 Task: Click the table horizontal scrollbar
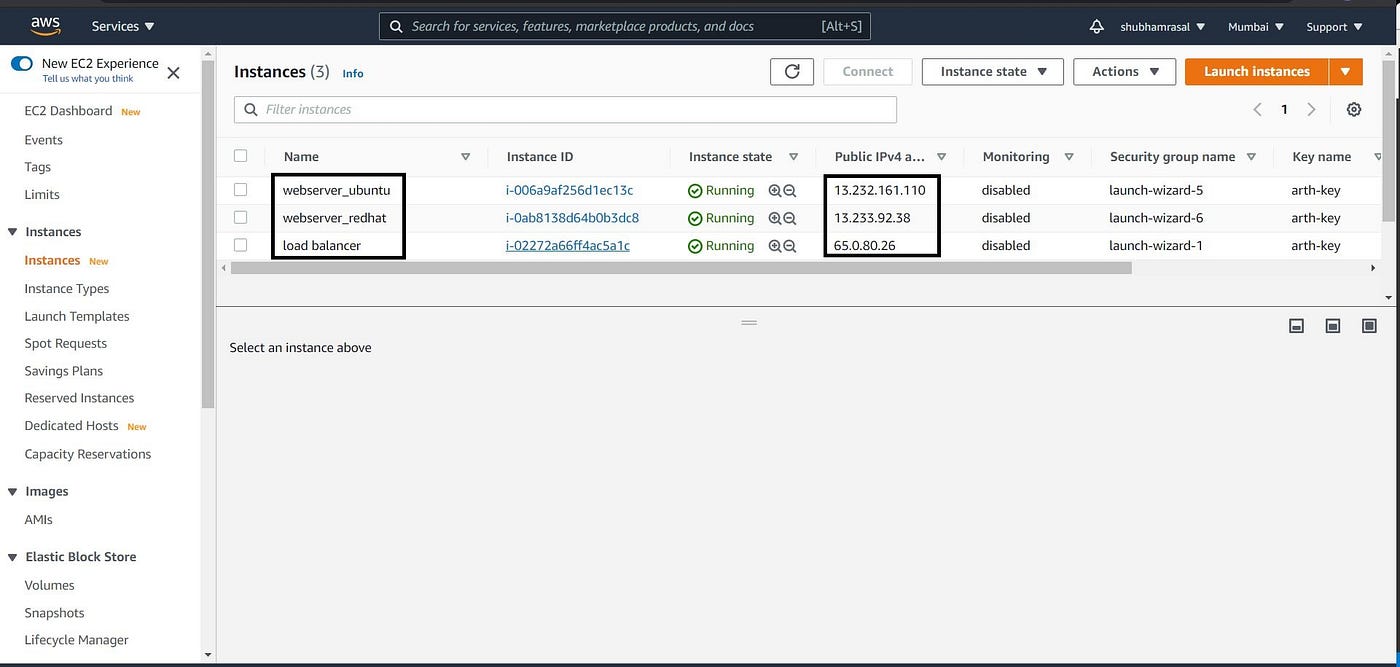[680, 268]
